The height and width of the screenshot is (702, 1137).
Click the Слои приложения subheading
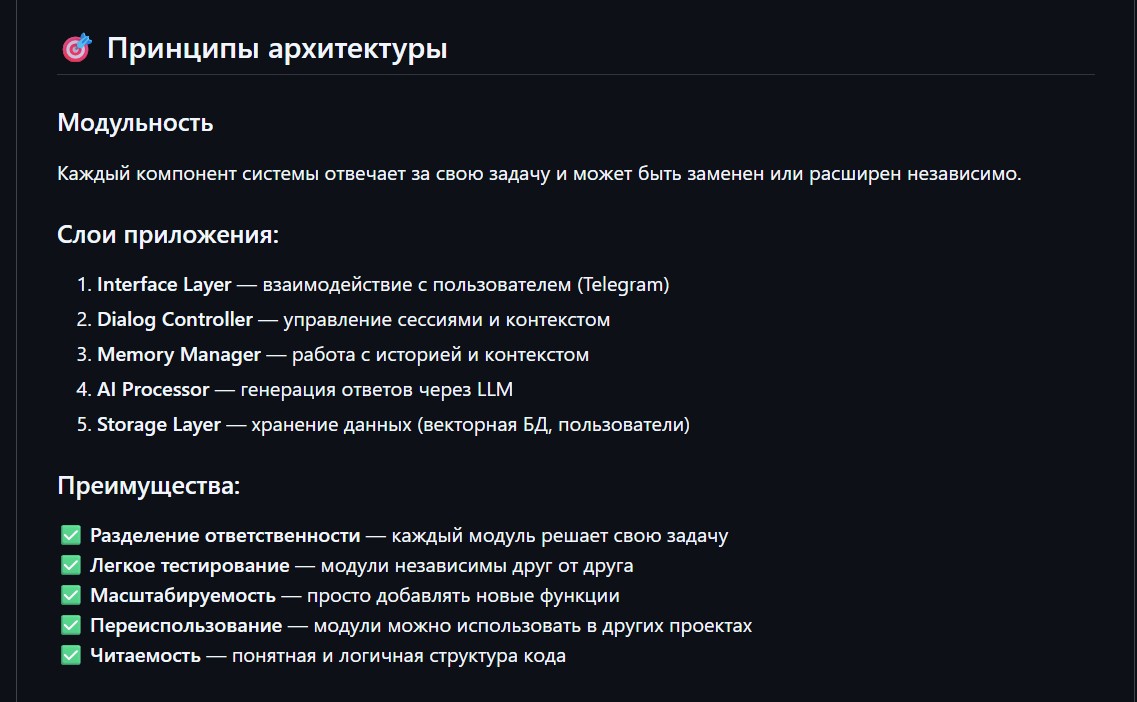pyautogui.click(x=168, y=236)
